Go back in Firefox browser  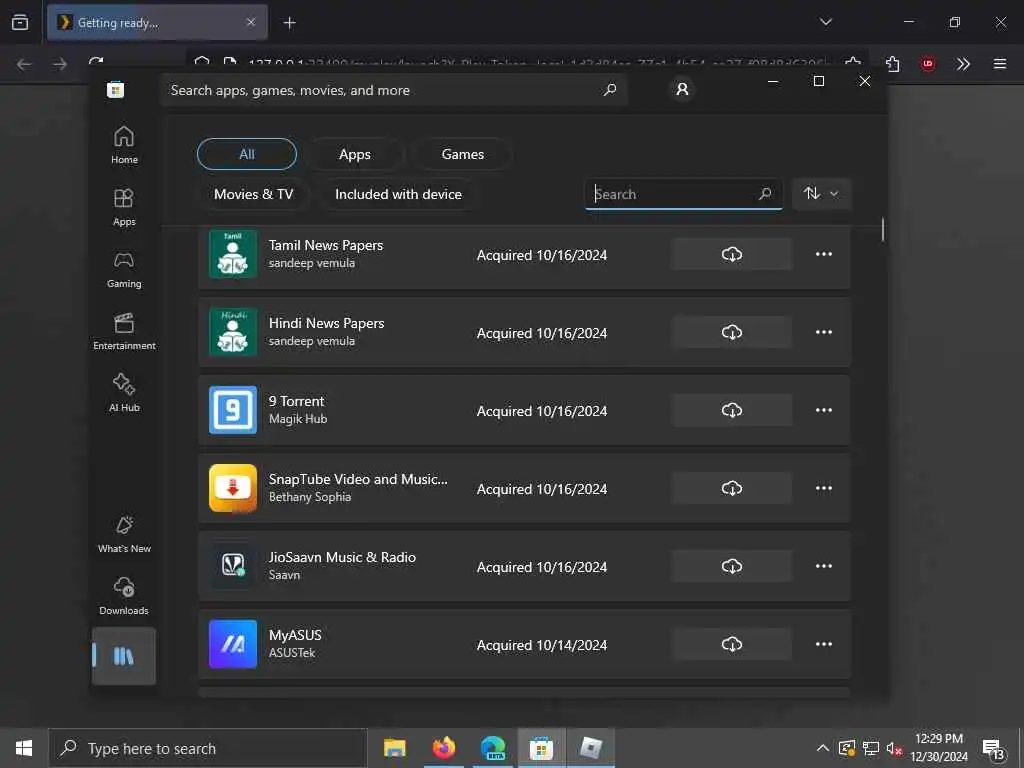24,64
